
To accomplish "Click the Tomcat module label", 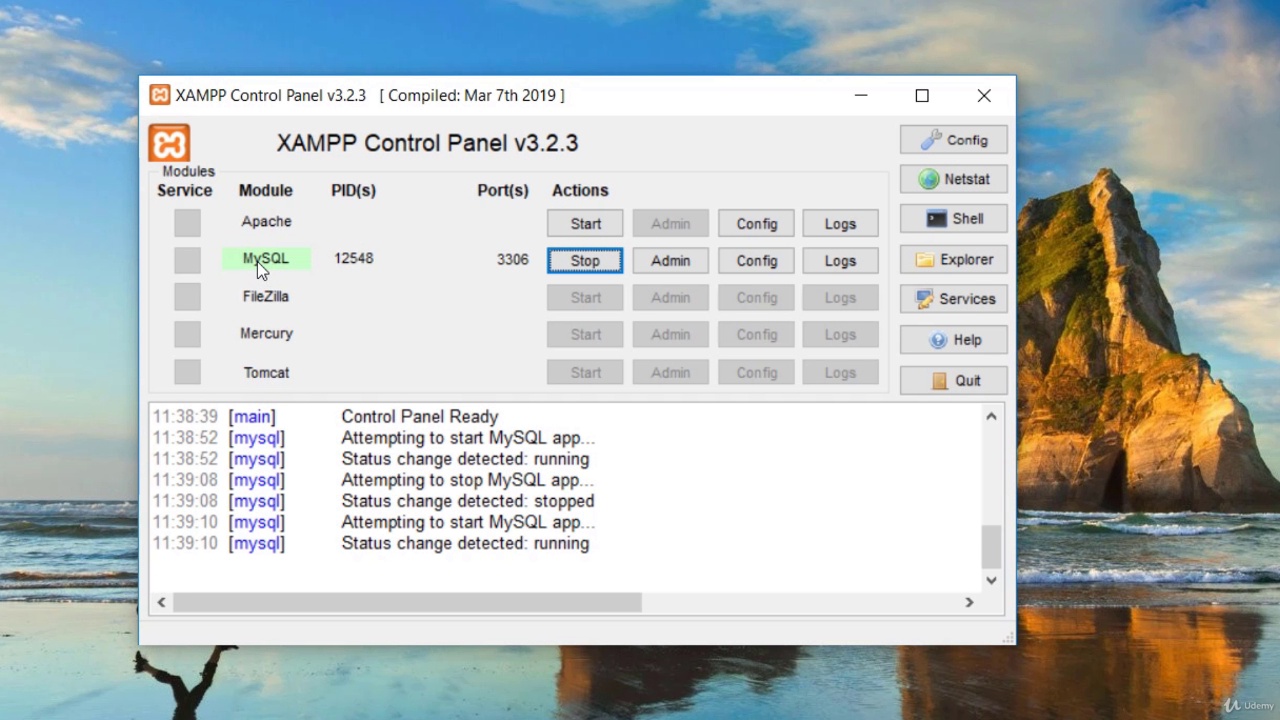I will coord(266,372).
